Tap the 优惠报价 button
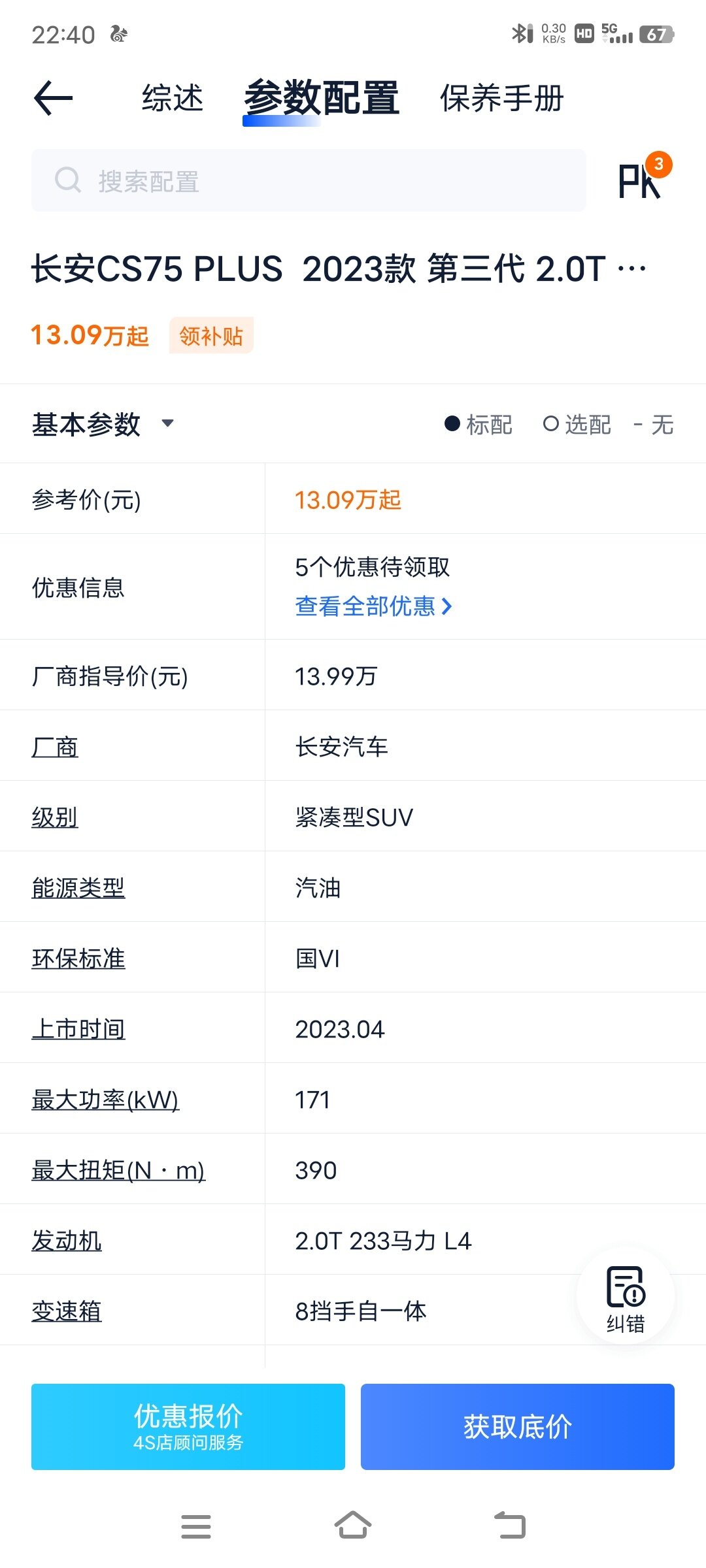The image size is (706, 1568). 188,1427
